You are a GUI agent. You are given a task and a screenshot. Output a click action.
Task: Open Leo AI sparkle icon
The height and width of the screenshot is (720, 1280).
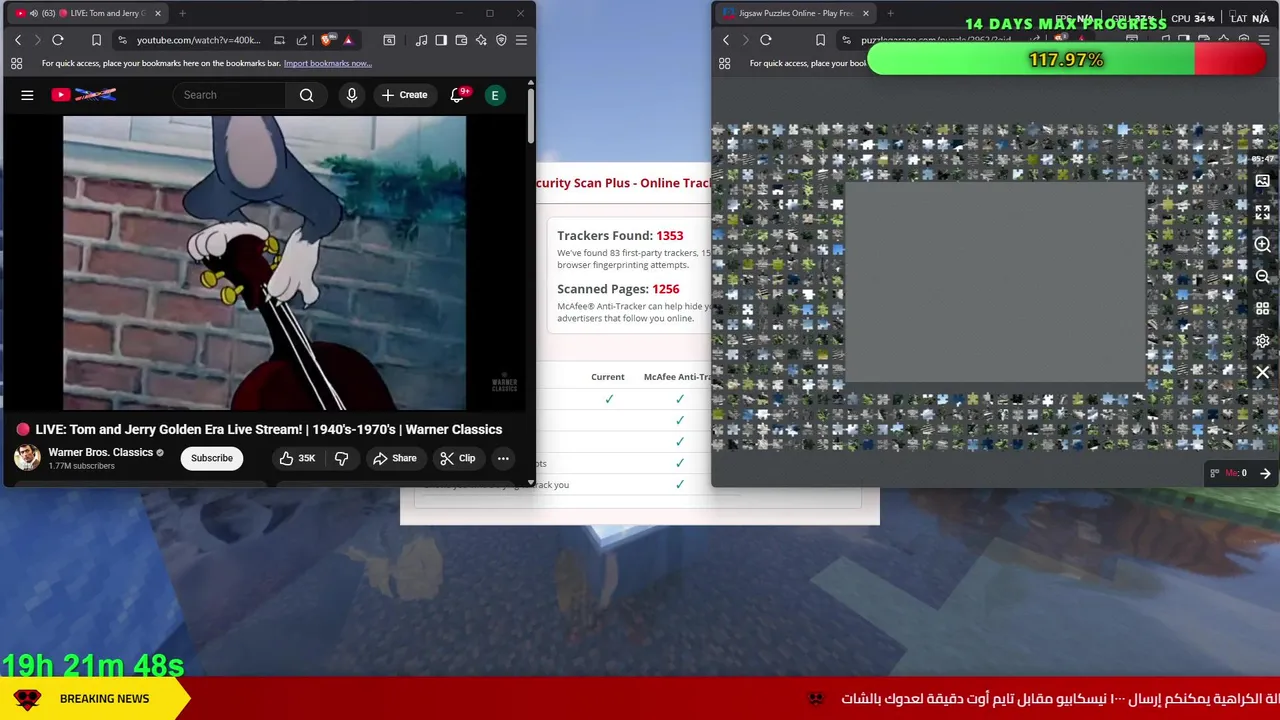pos(481,40)
